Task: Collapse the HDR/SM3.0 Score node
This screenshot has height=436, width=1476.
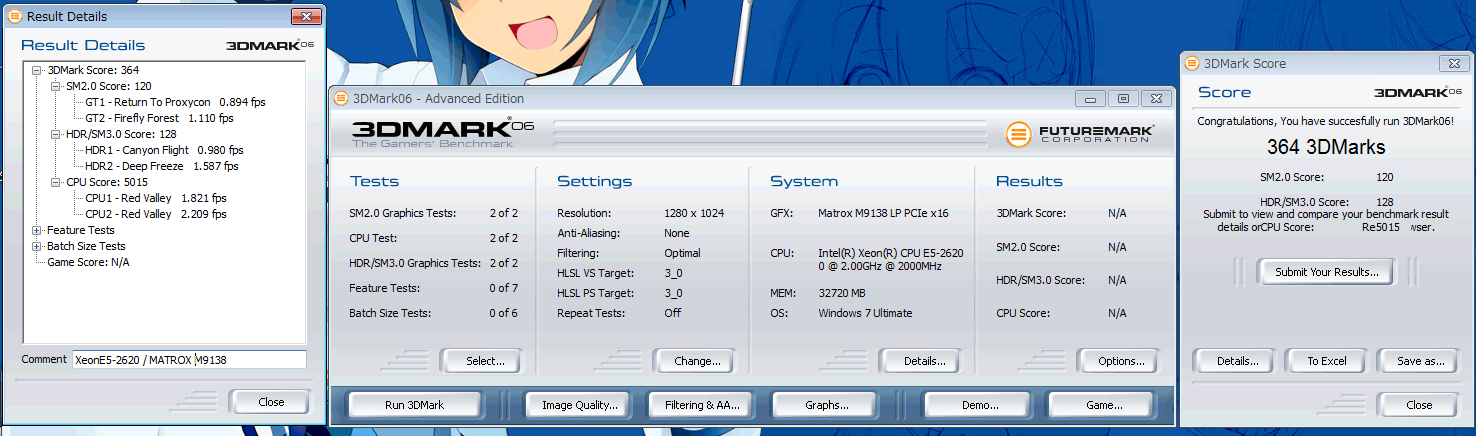Action: 55,134
